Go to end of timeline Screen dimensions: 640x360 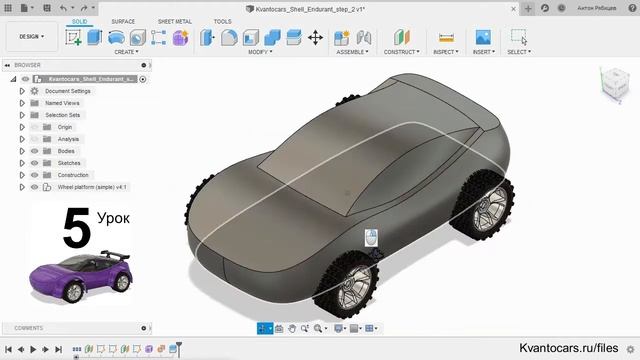click(x=59, y=349)
